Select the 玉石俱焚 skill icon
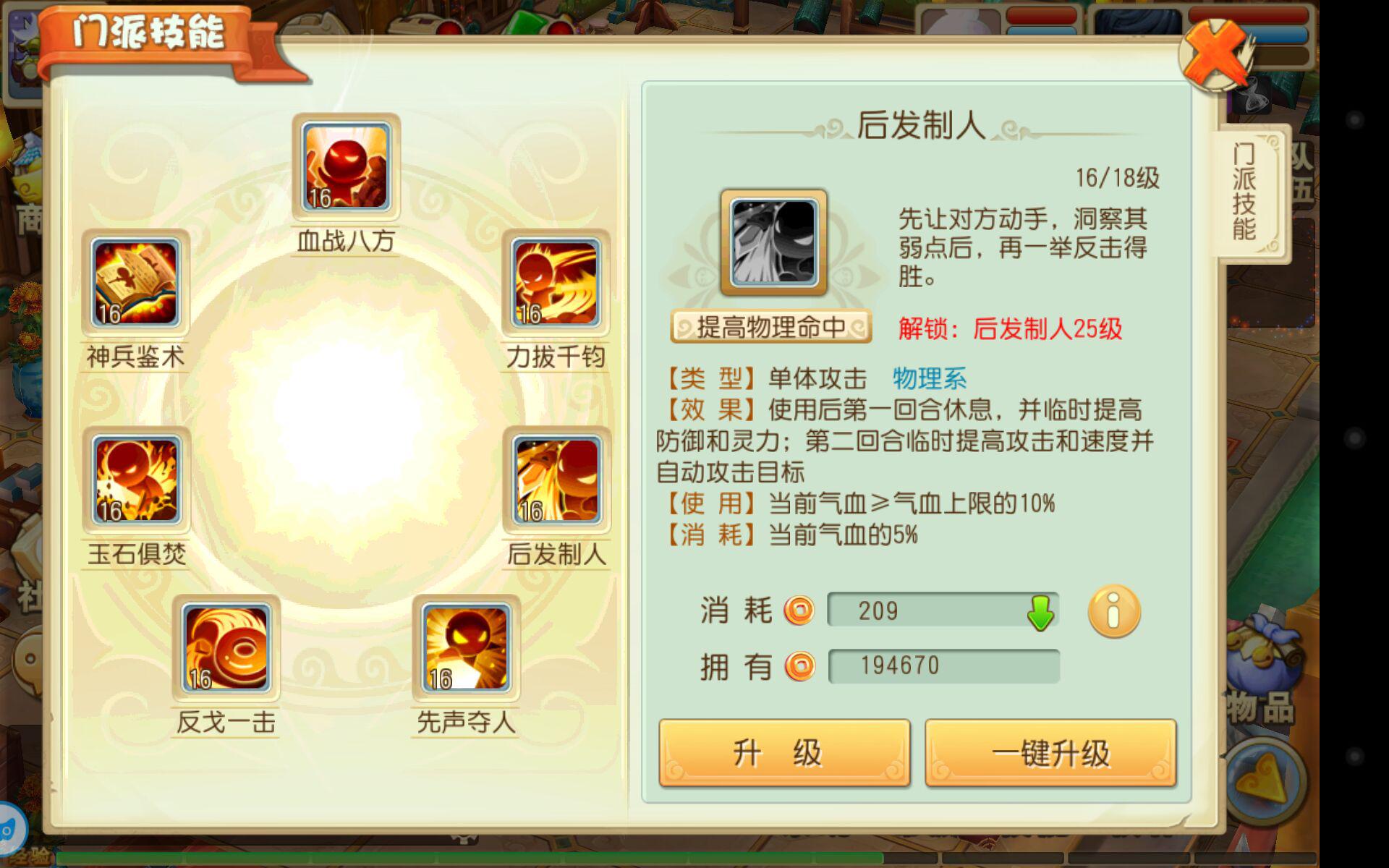 point(136,480)
